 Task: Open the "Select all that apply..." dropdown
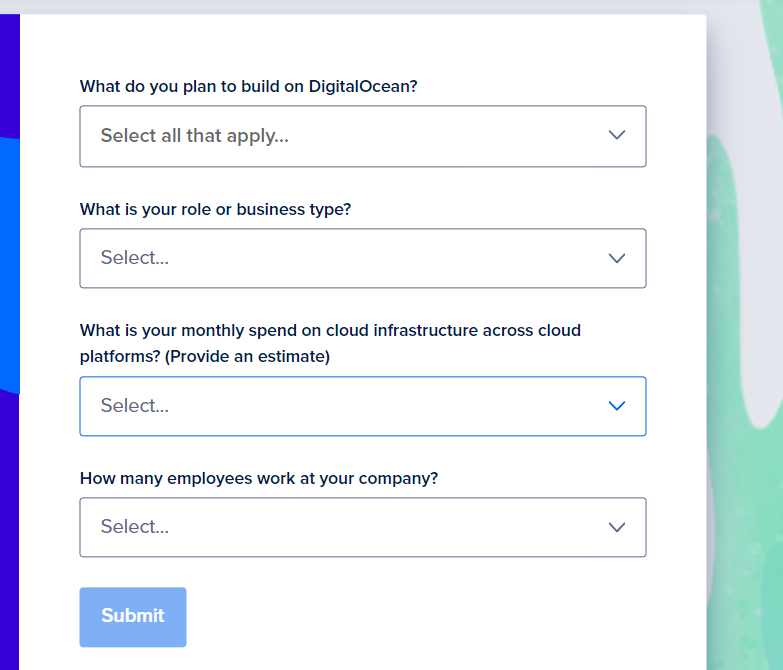[362, 136]
